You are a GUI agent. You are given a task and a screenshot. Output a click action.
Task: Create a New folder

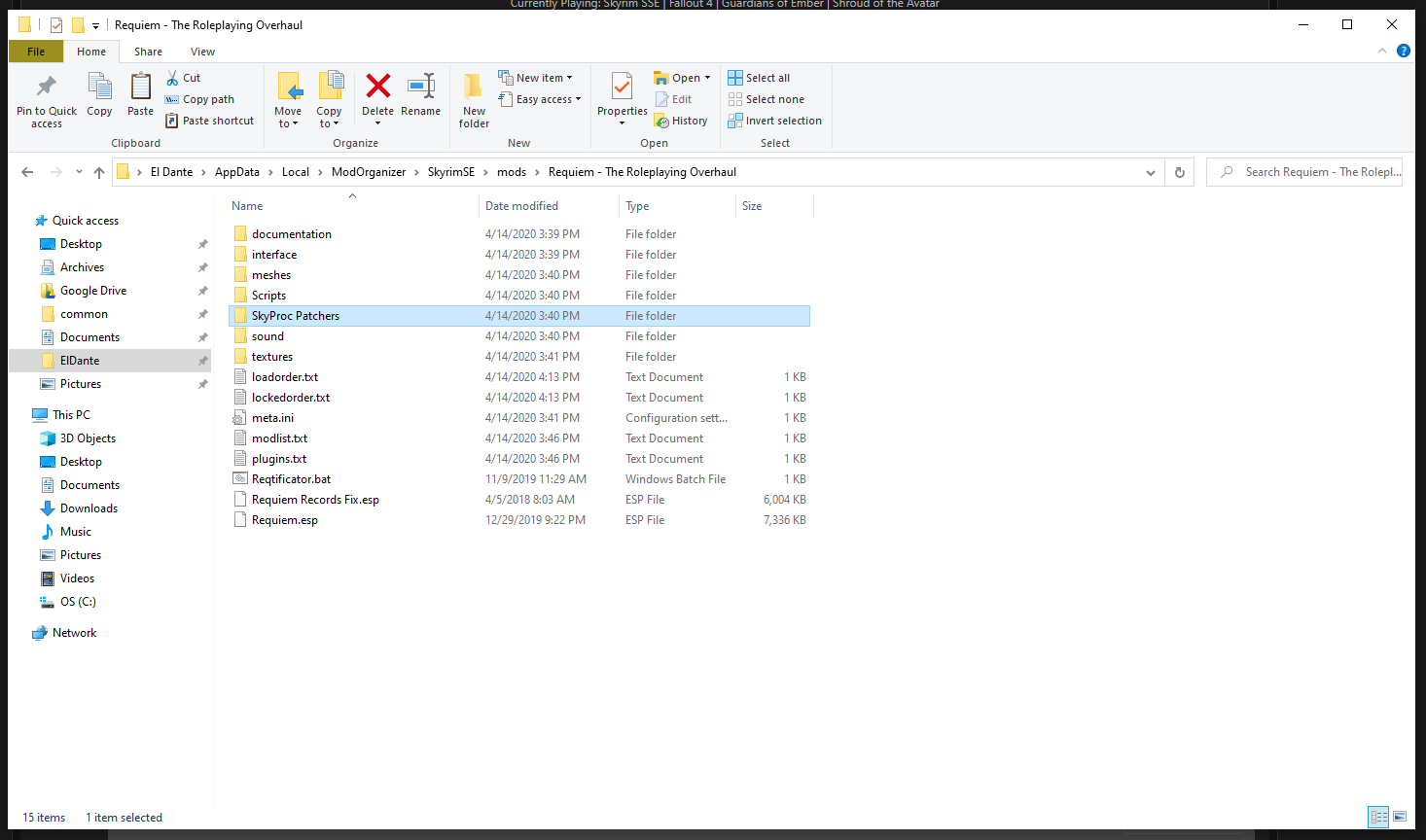tap(474, 99)
